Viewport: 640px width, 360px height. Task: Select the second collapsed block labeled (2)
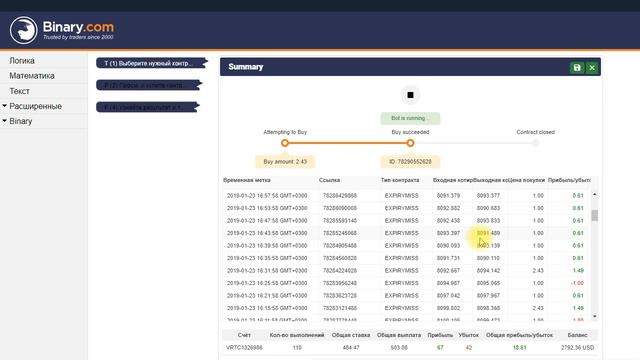(149, 85)
